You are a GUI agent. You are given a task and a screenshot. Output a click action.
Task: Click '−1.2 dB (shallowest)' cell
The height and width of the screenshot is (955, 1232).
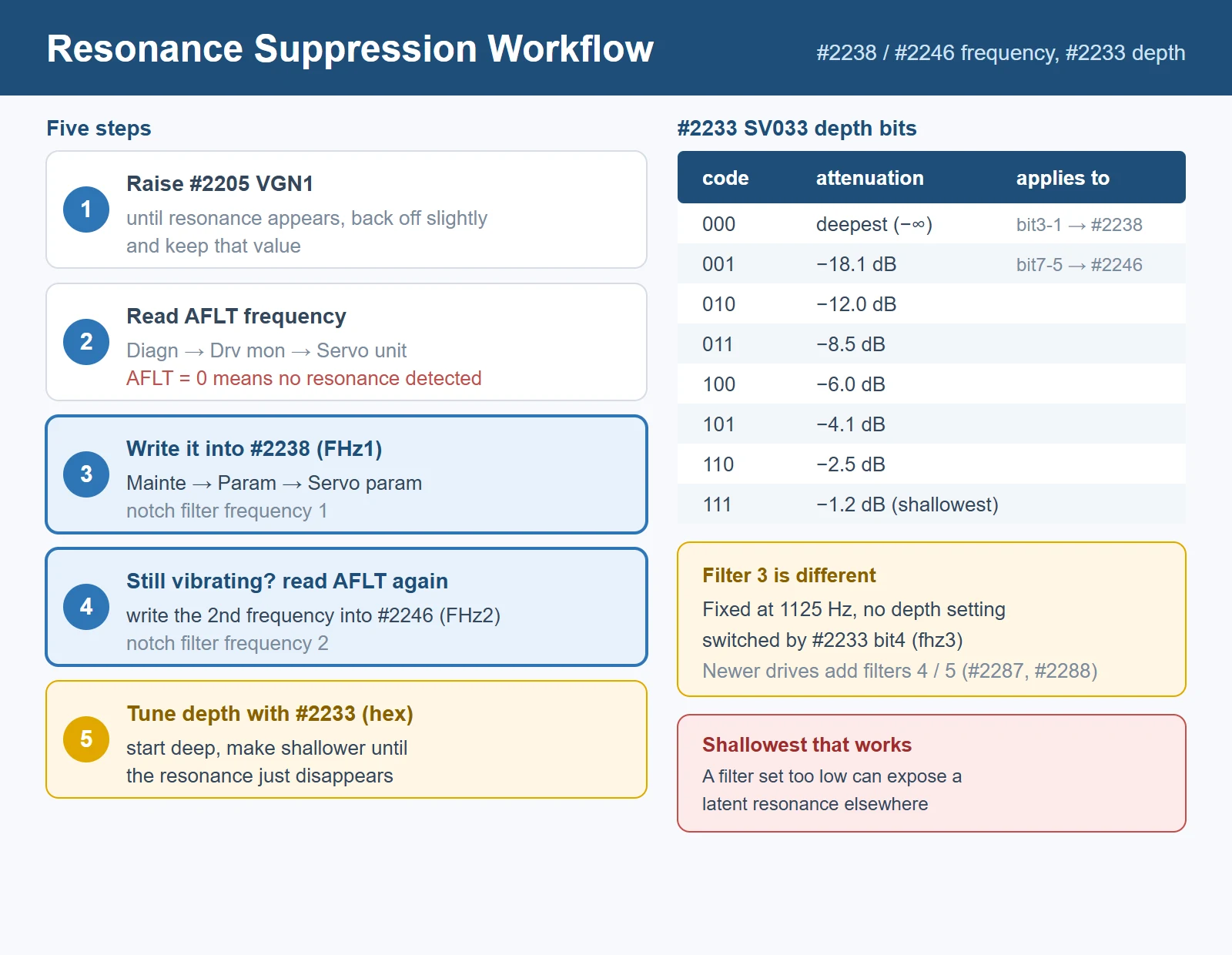click(x=907, y=504)
